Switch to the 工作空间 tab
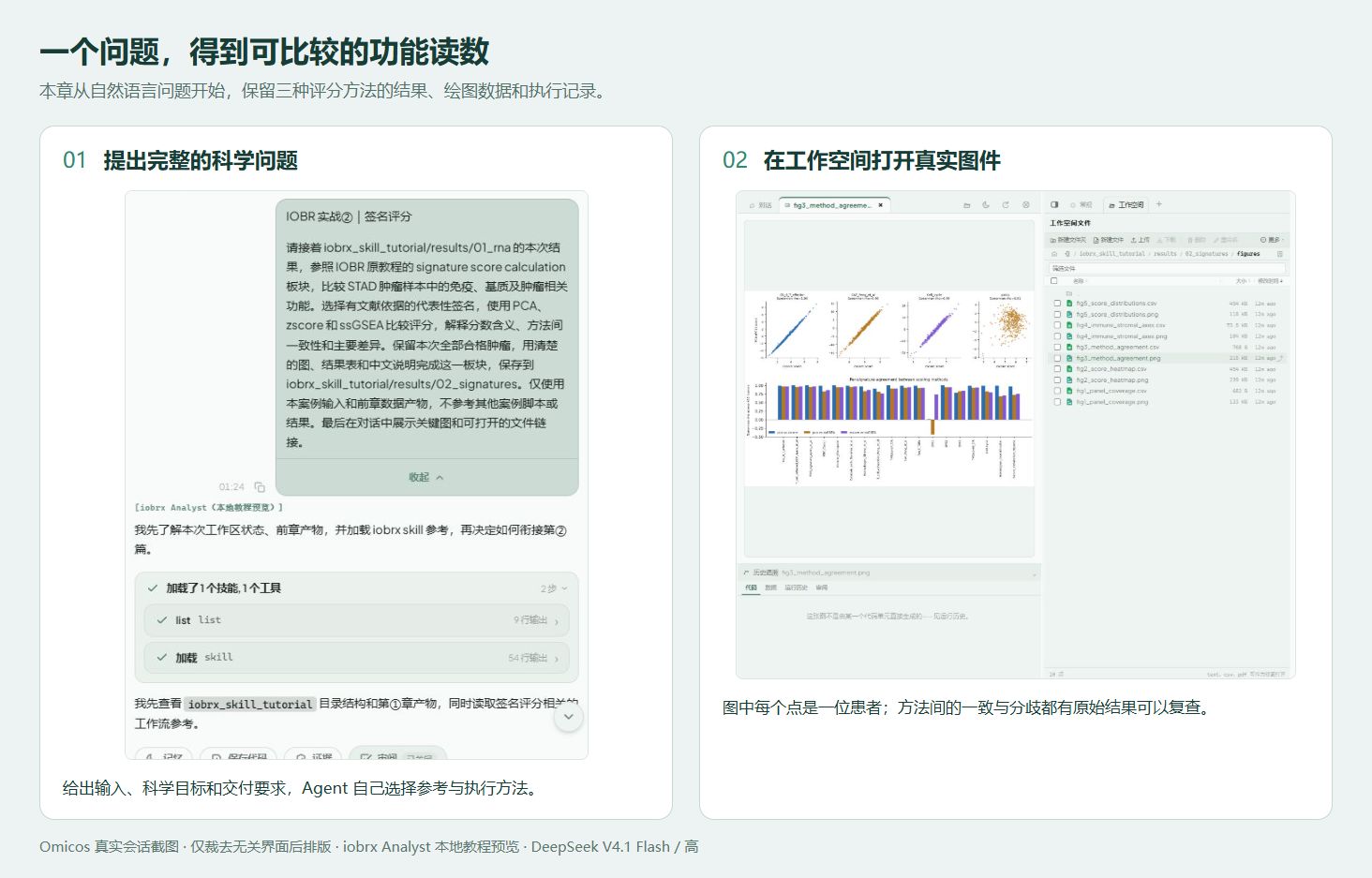 pyautogui.click(x=1126, y=204)
